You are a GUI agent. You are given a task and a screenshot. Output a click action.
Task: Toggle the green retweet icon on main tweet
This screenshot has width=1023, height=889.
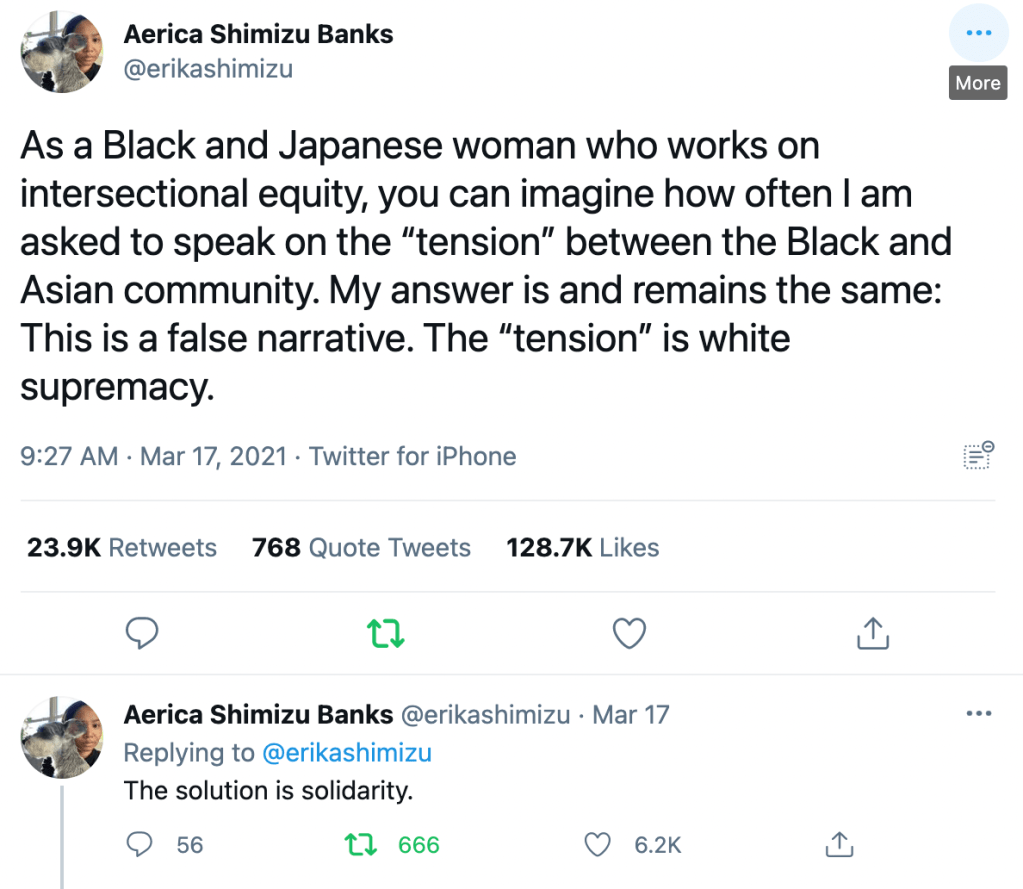[386, 633]
